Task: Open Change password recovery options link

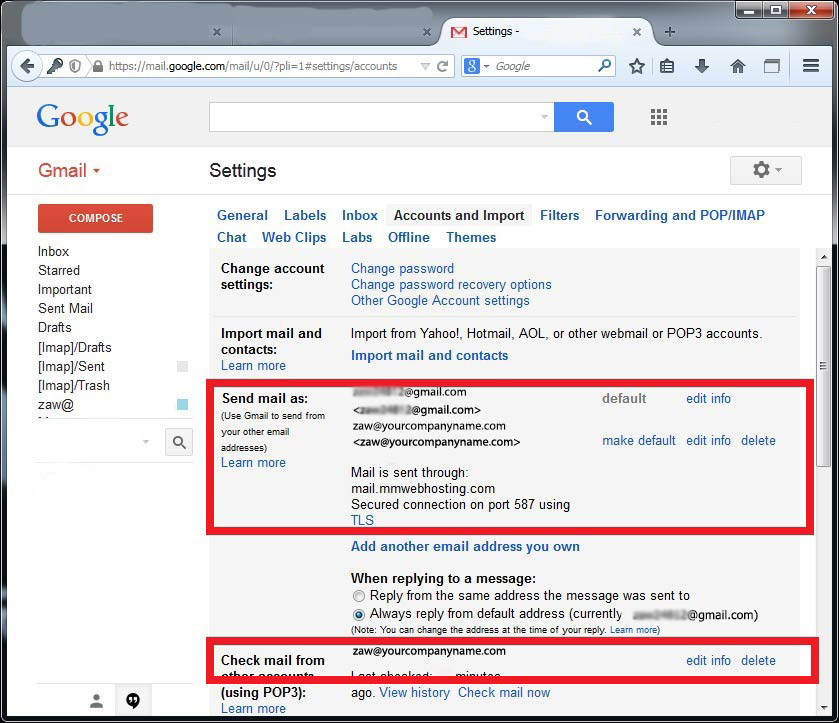Action: tap(451, 284)
